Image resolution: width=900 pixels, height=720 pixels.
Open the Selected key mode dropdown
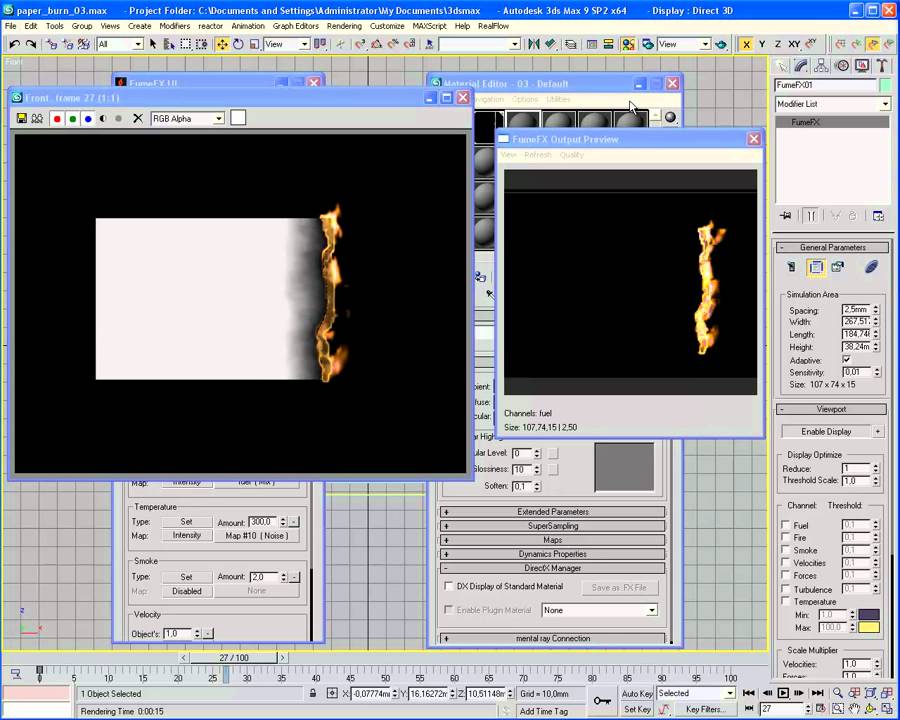point(696,693)
